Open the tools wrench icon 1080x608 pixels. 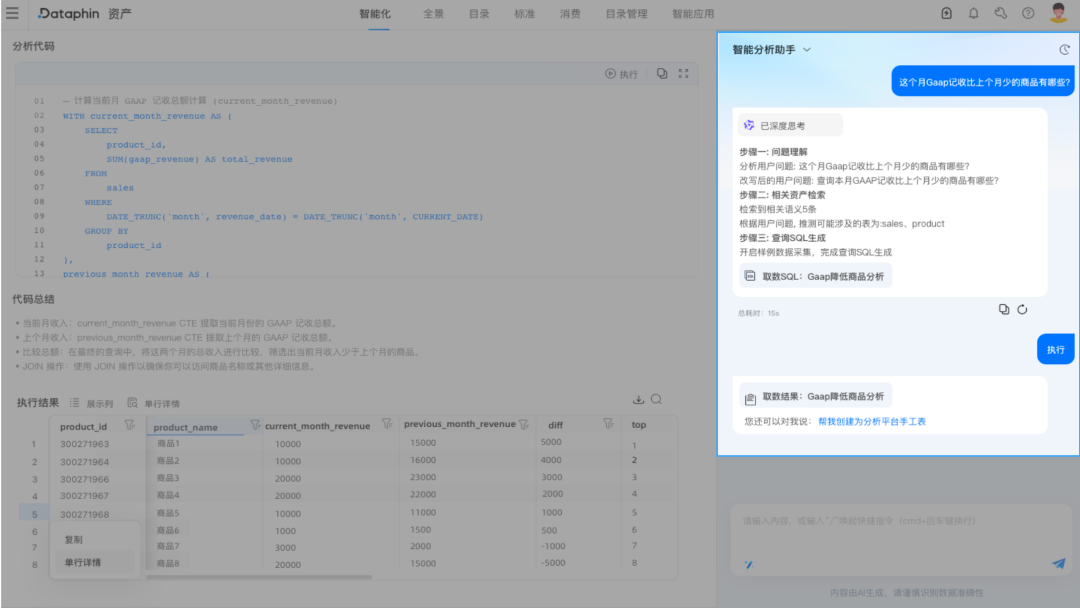click(x=998, y=14)
